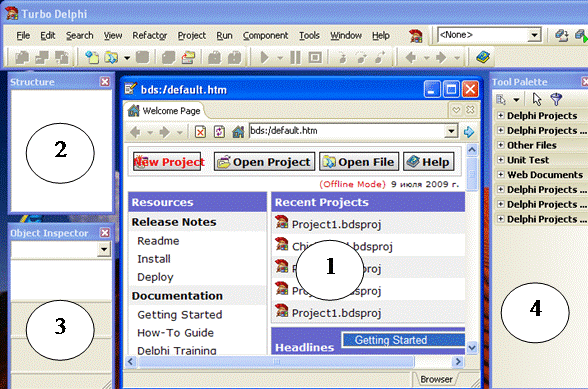Click the Open File button
Screen dimensions: 588x389
(x=359, y=162)
